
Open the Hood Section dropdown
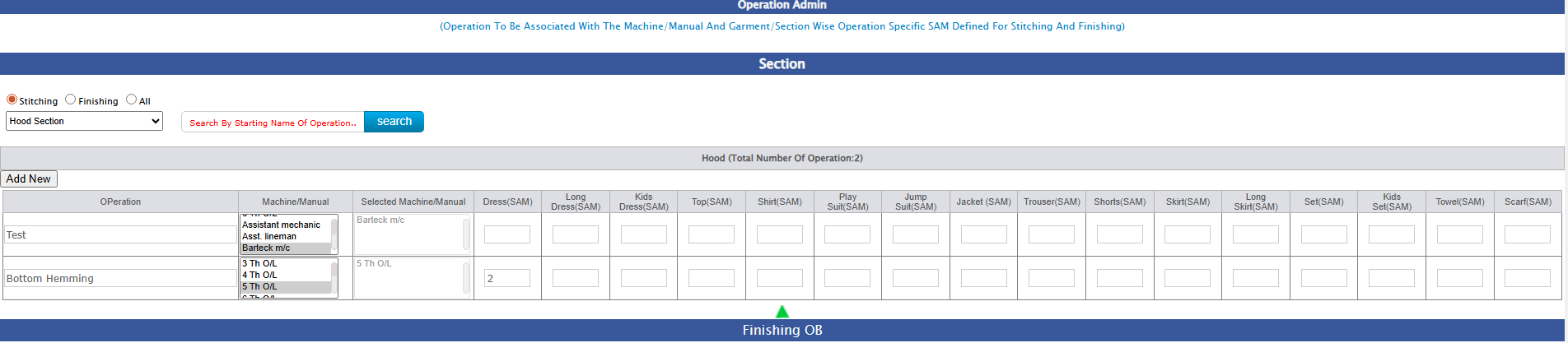84,121
